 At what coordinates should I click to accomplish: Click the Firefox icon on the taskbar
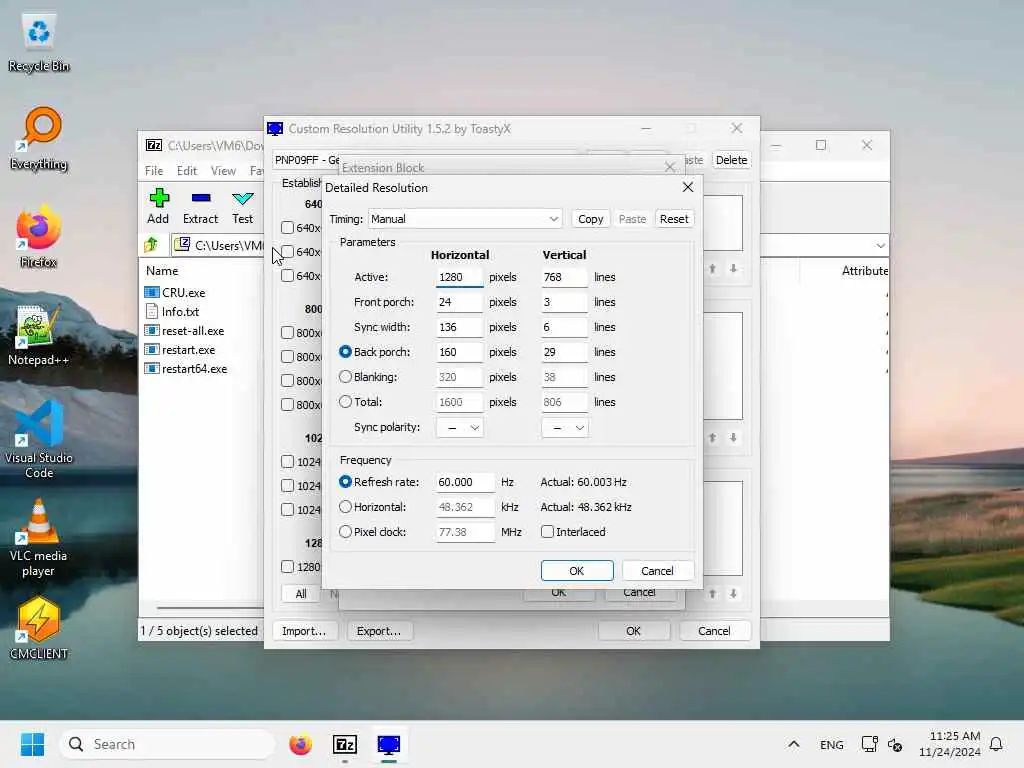tap(300, 744)
